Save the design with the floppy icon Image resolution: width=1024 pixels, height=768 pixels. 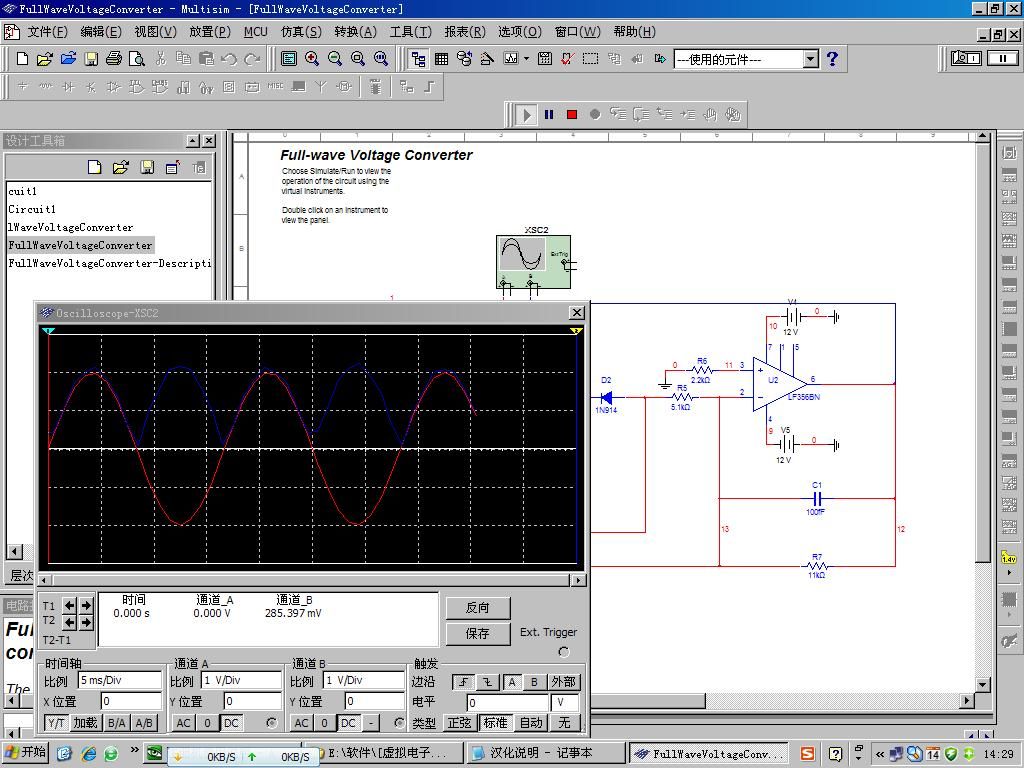[x=91, y=59]
